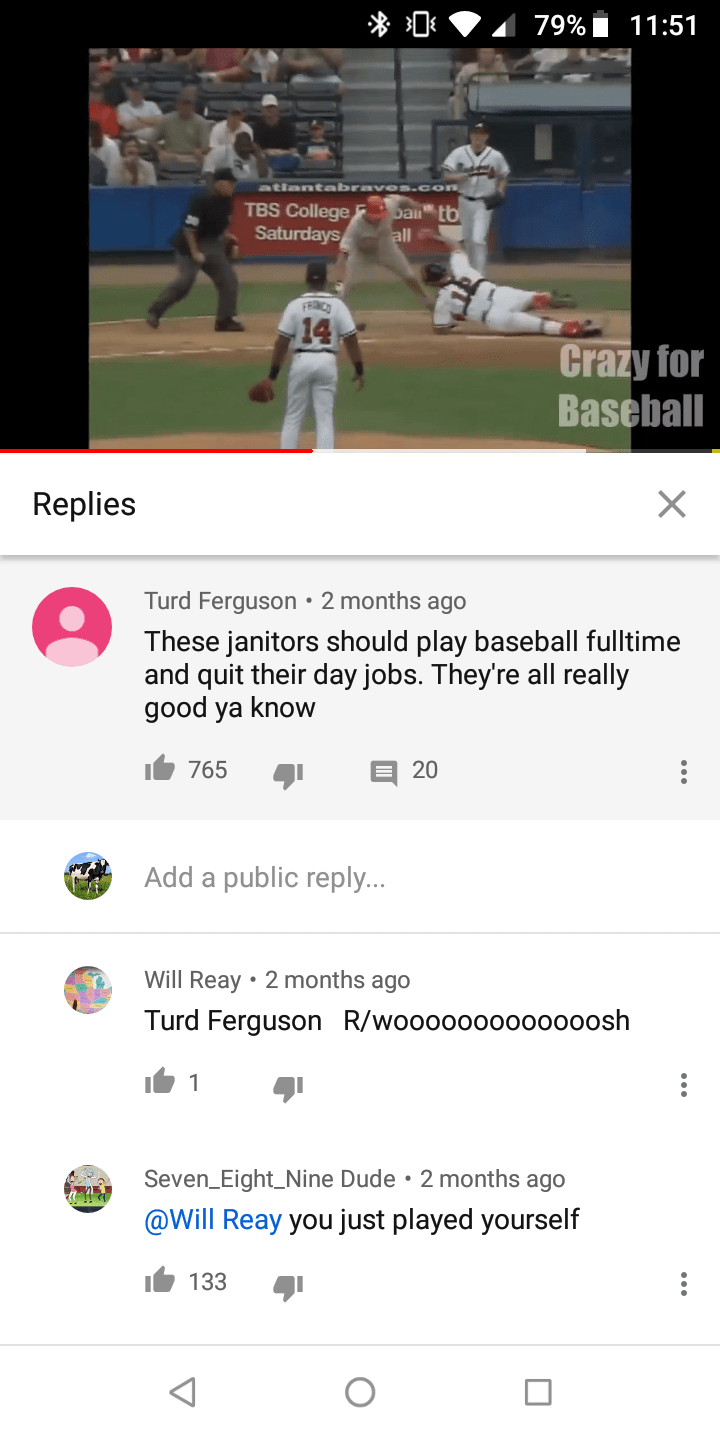This screenshot has width=720, height=1440.
Task: Open Seven_Eight_Nine Dude's profile avatar
Action: point(88,1189)
